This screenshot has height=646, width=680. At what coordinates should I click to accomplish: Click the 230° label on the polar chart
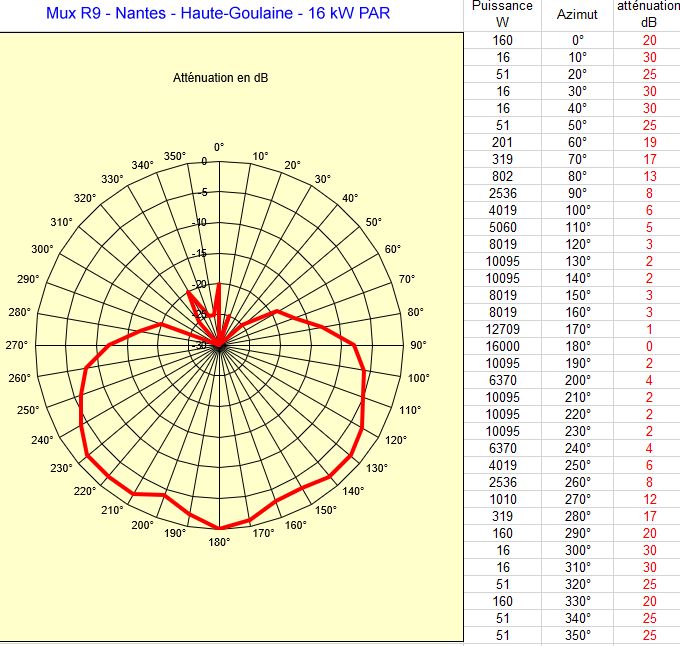tap(62, 468)
